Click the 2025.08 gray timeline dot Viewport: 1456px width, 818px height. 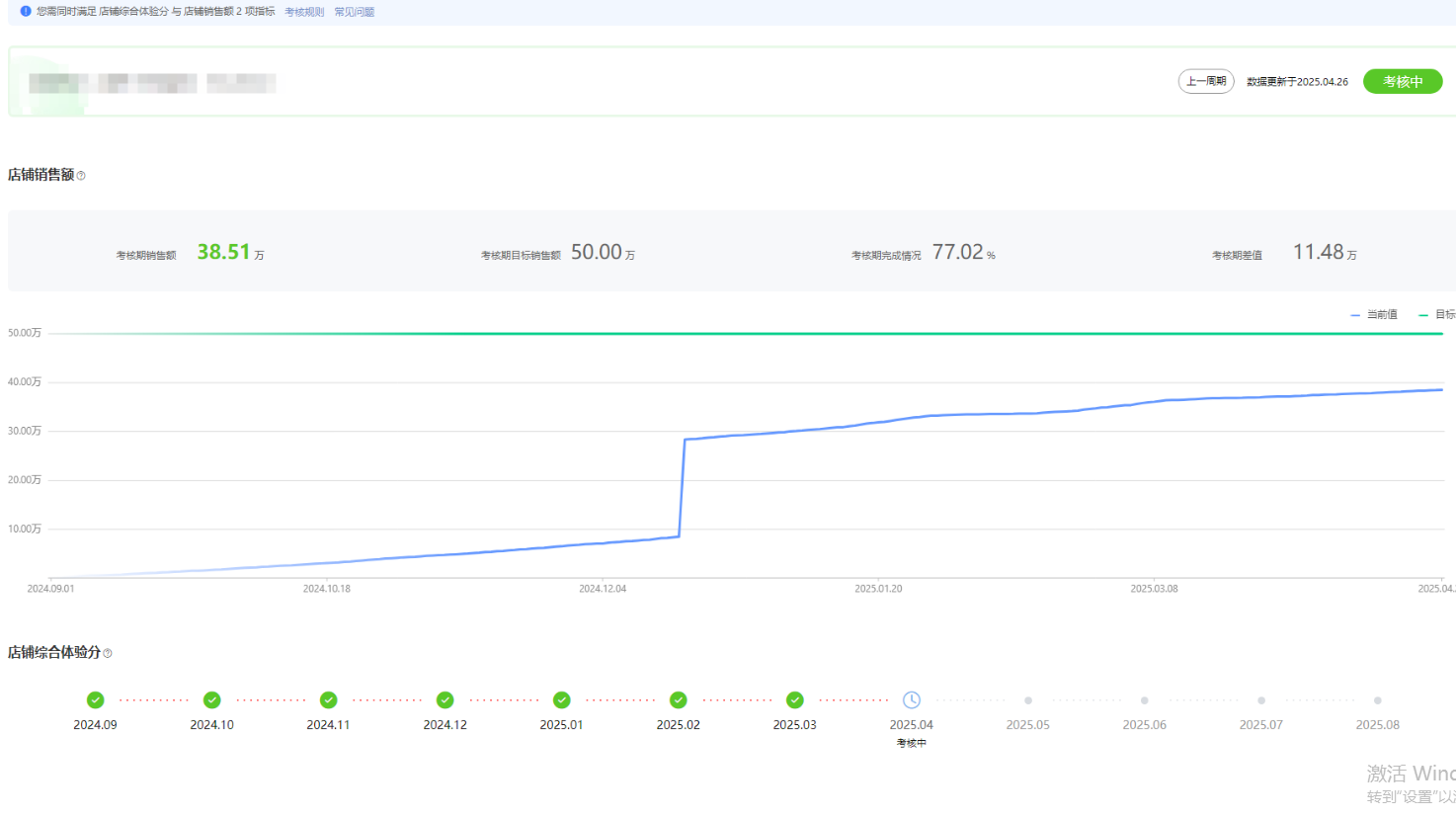1378,700
